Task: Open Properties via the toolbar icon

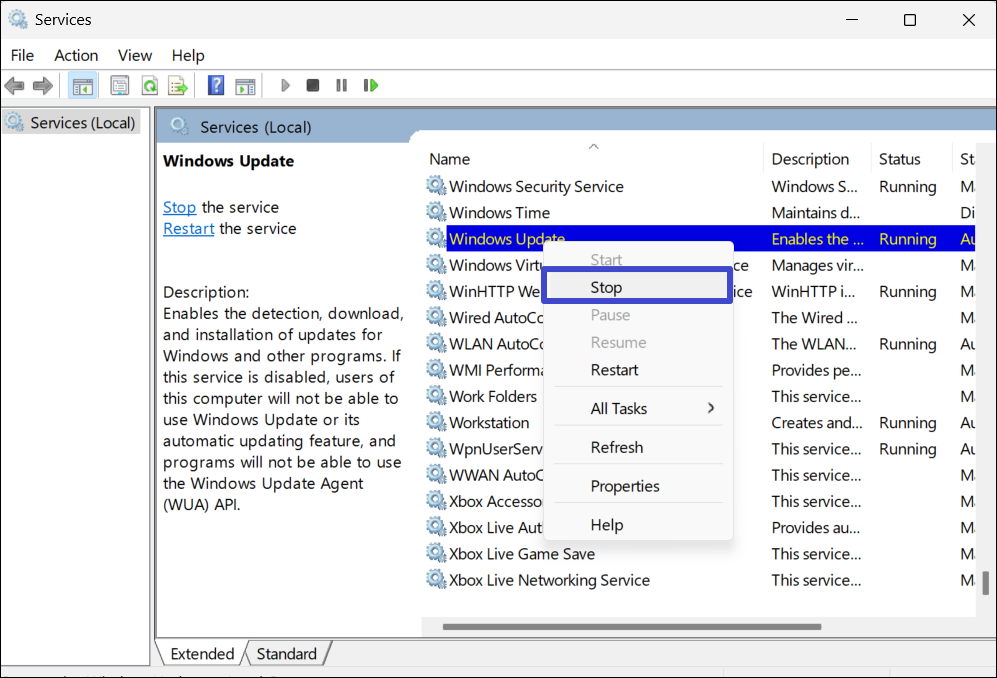Action: pos(120,86)
